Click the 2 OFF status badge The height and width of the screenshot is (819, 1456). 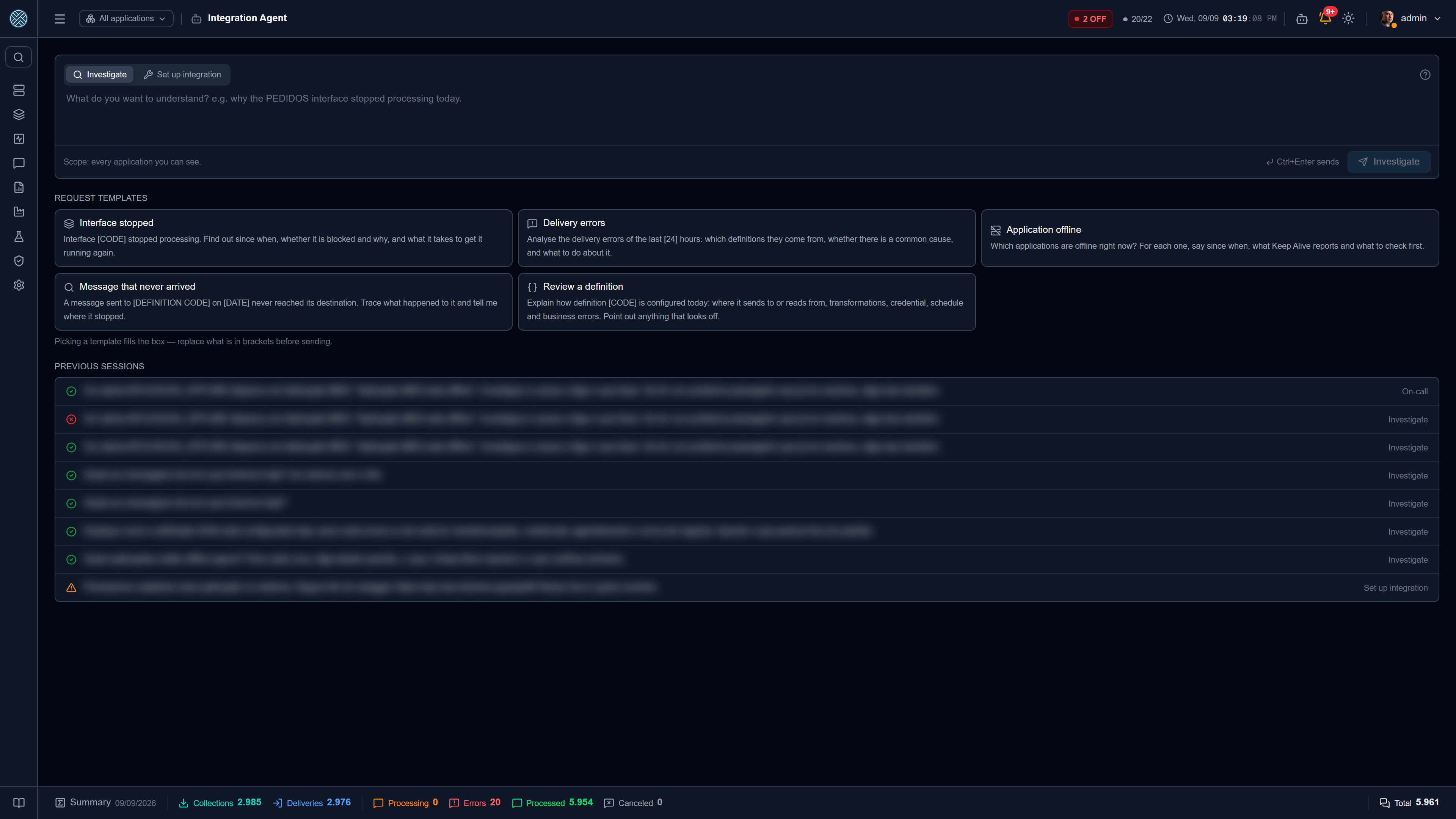[x=1090, y=19]
